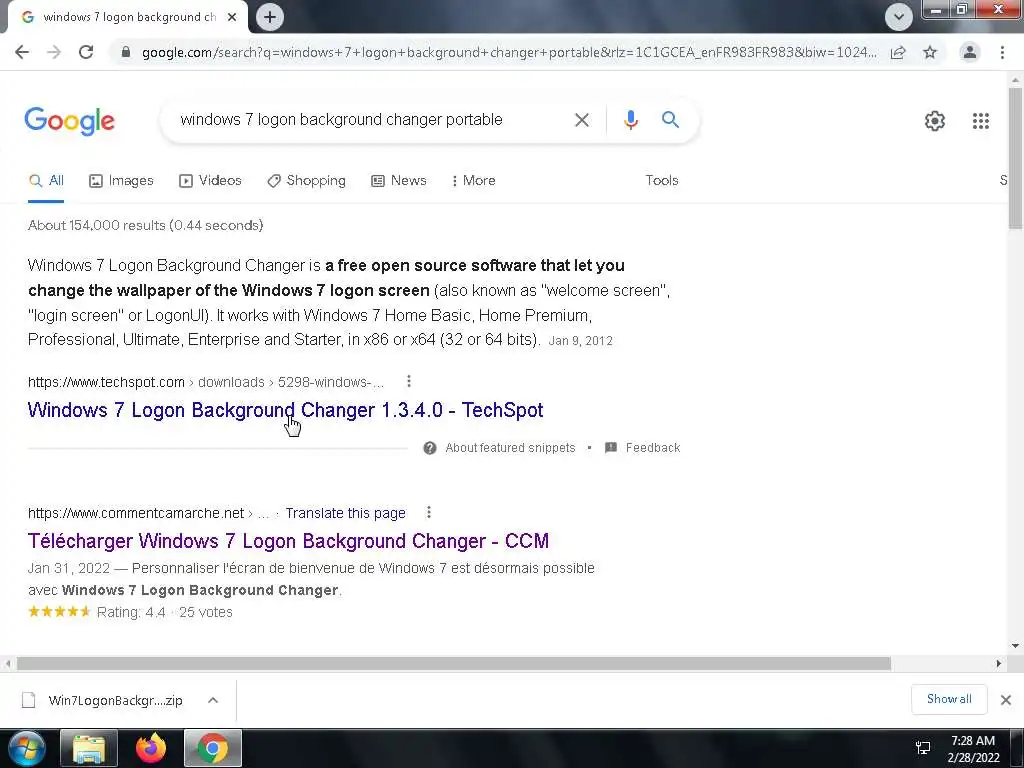Reload the current page
This screenshot has height=768, width=1024.
pyautogui.click(x=86, y=52)
